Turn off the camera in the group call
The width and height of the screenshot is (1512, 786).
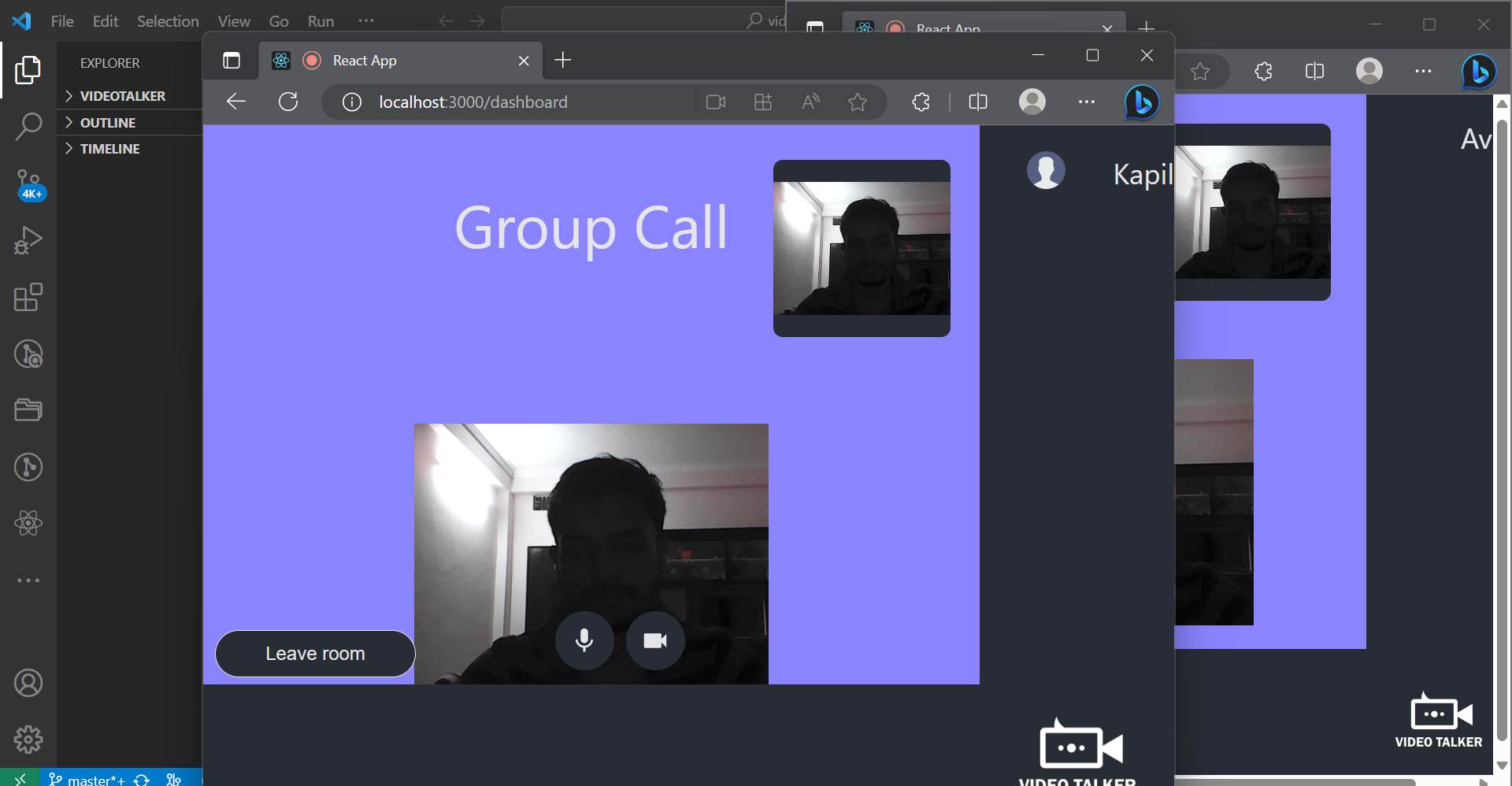click(x=654, y=640)
